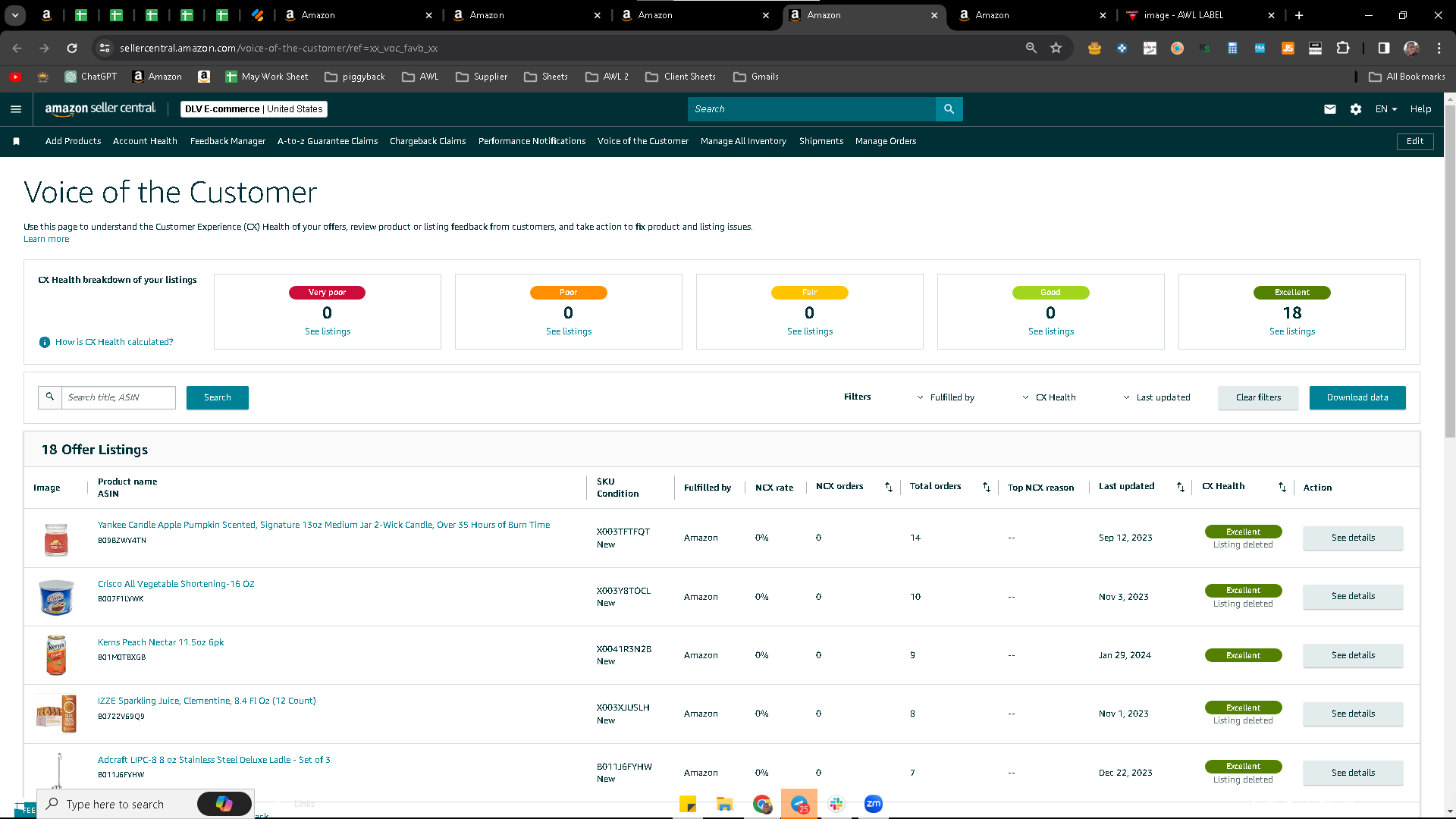Click the page vertical scrollbar

(1450, 271)
